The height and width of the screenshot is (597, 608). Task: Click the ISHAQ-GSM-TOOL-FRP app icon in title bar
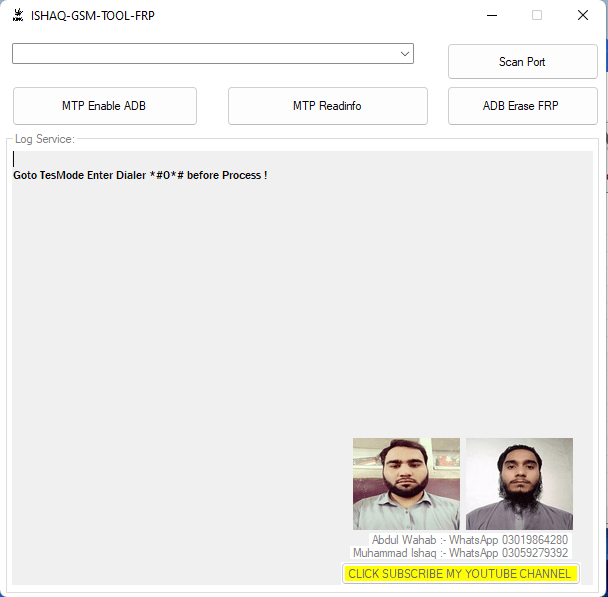[18, 15]
